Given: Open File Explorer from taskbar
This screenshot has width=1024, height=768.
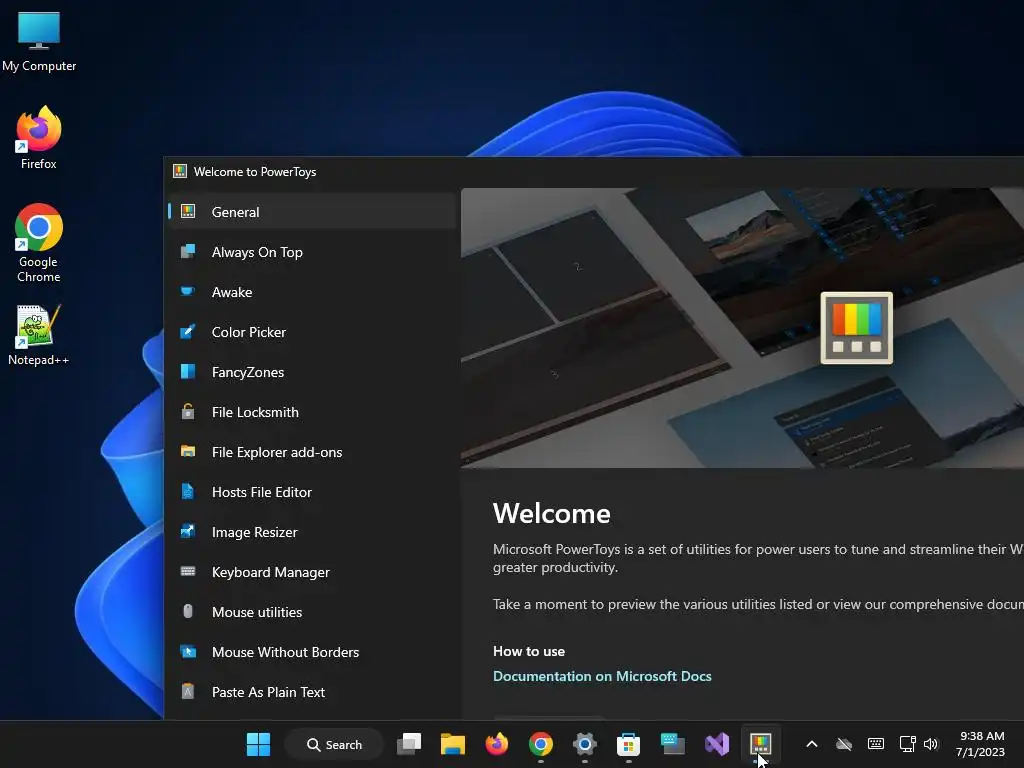Looking at the screenshot, I should [x=453, y=744].
